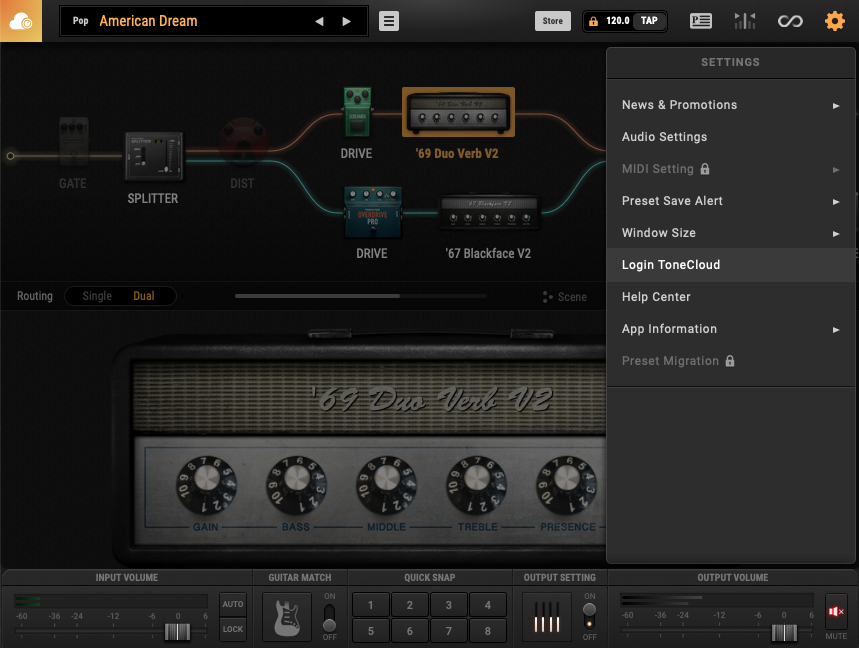Select Quick Snap slot 6
The height and width of the screenshot is (648, 859).
point(410,630)
